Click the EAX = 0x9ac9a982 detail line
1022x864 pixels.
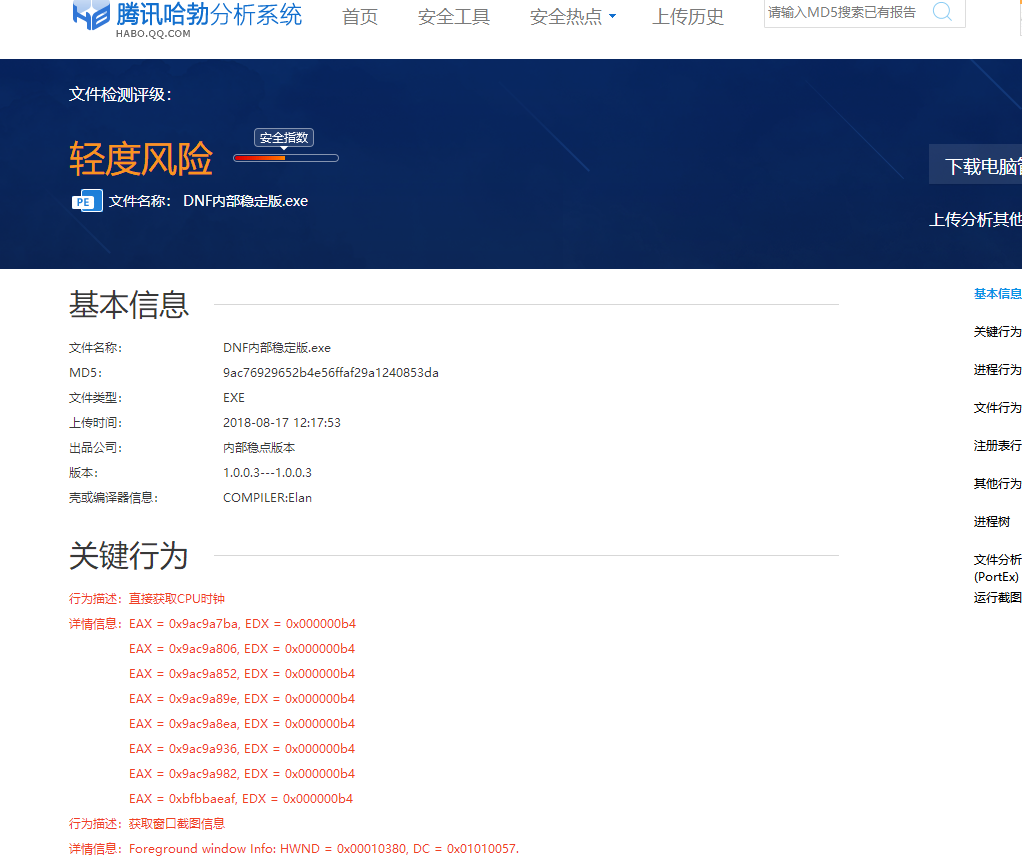coord(242,773)
